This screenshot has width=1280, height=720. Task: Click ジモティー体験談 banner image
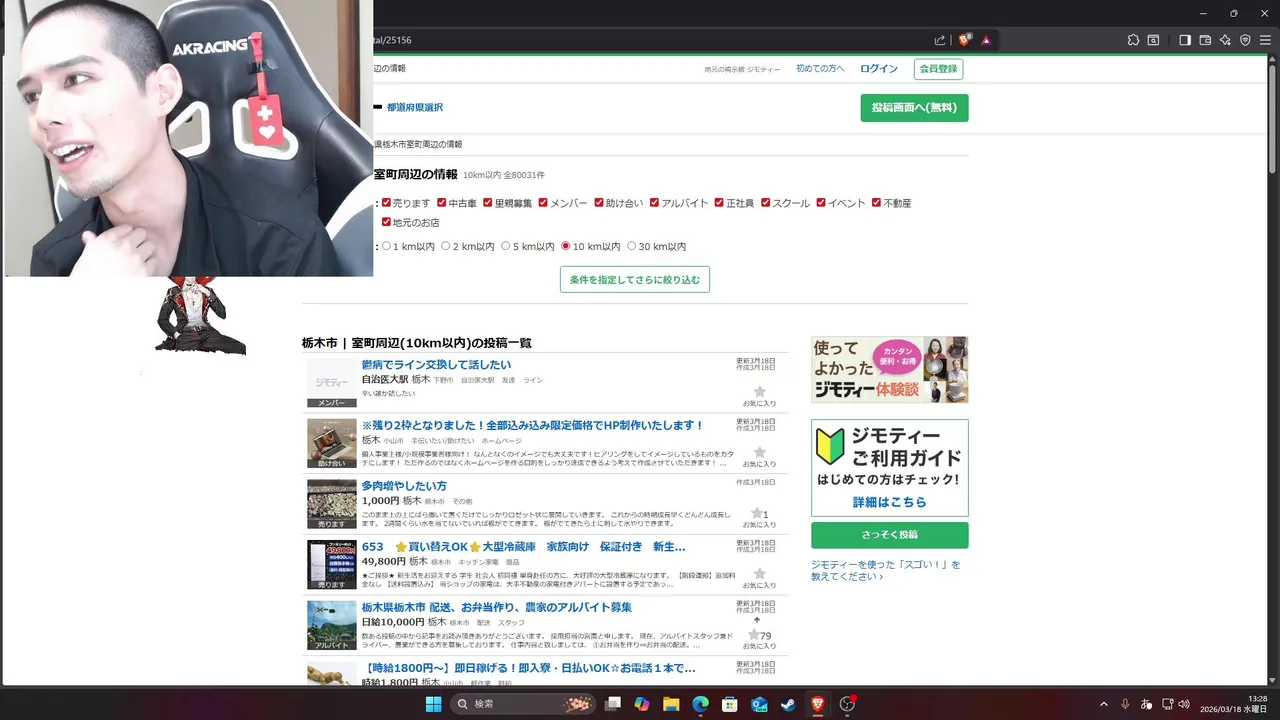(890, 370)
